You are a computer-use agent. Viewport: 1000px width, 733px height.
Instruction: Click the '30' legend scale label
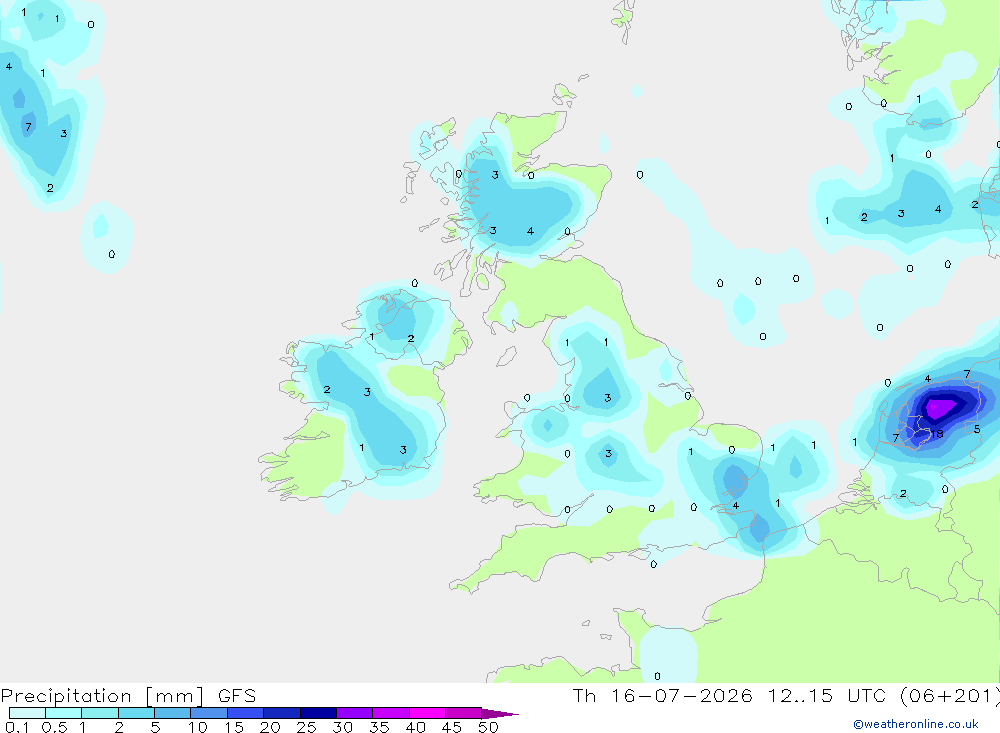pos(343,727)
